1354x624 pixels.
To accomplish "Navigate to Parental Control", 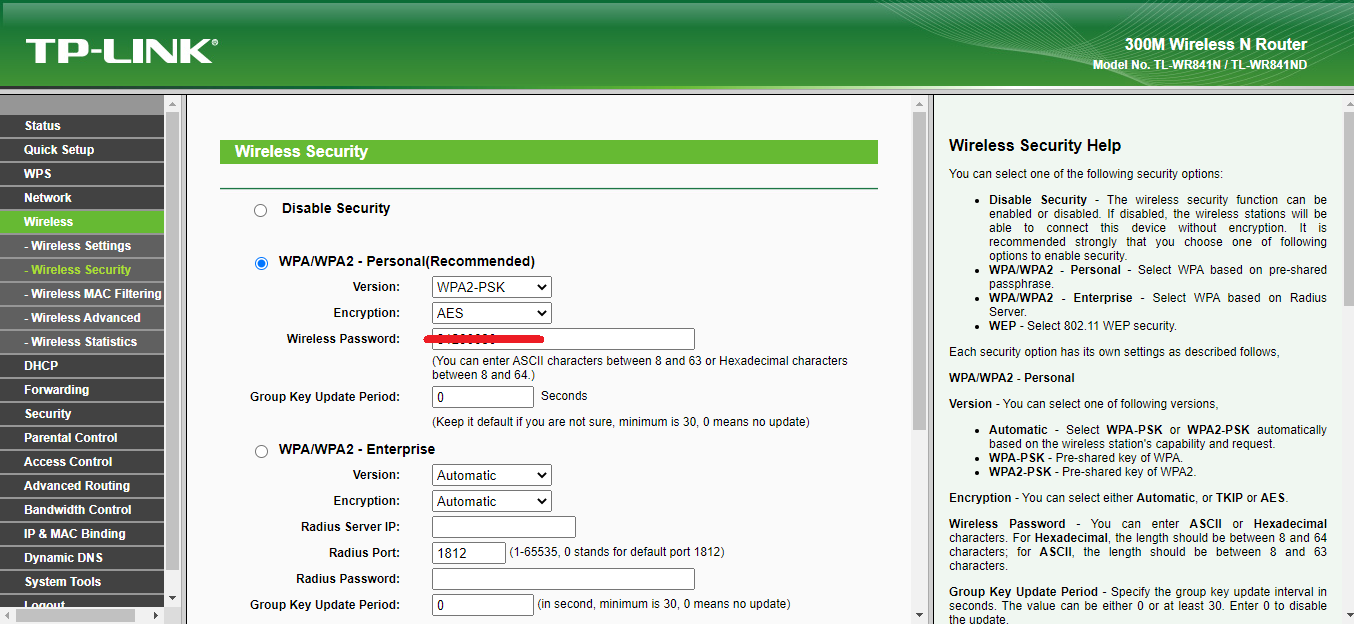I will pos(71,438).
